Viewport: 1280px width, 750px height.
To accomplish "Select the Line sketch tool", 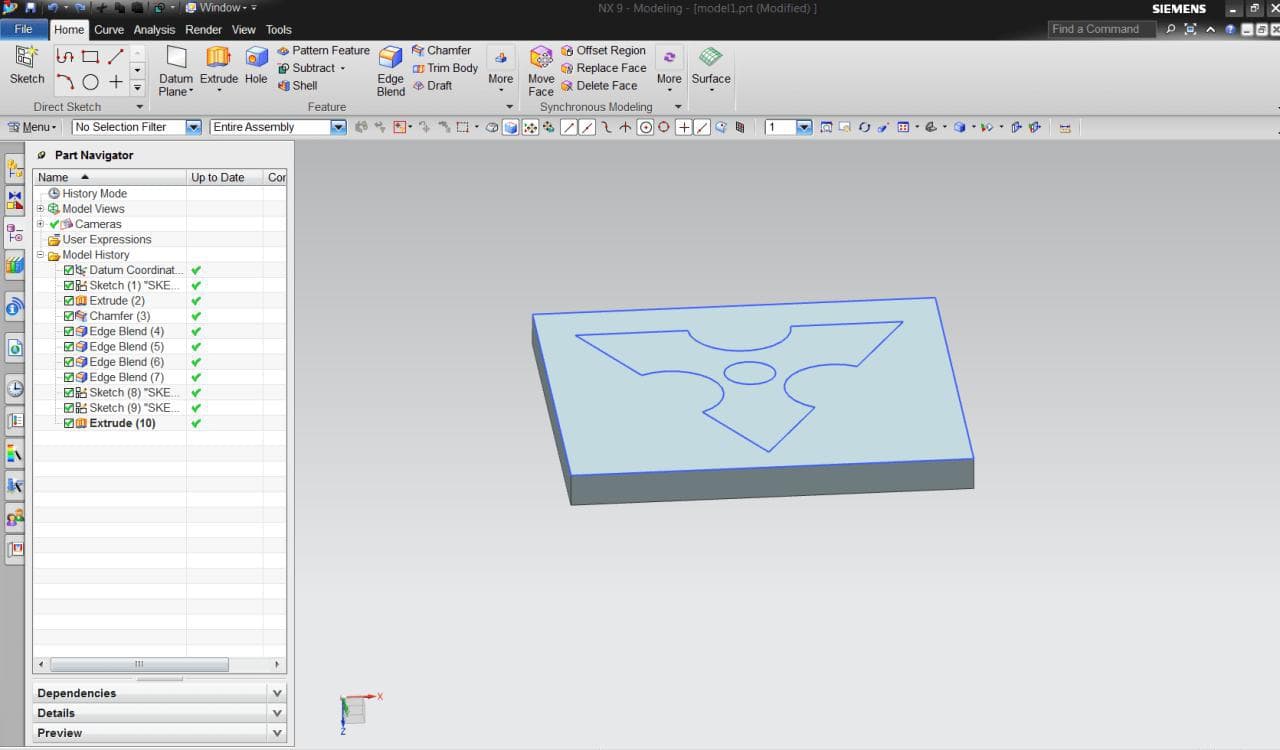I will (115, 57).
